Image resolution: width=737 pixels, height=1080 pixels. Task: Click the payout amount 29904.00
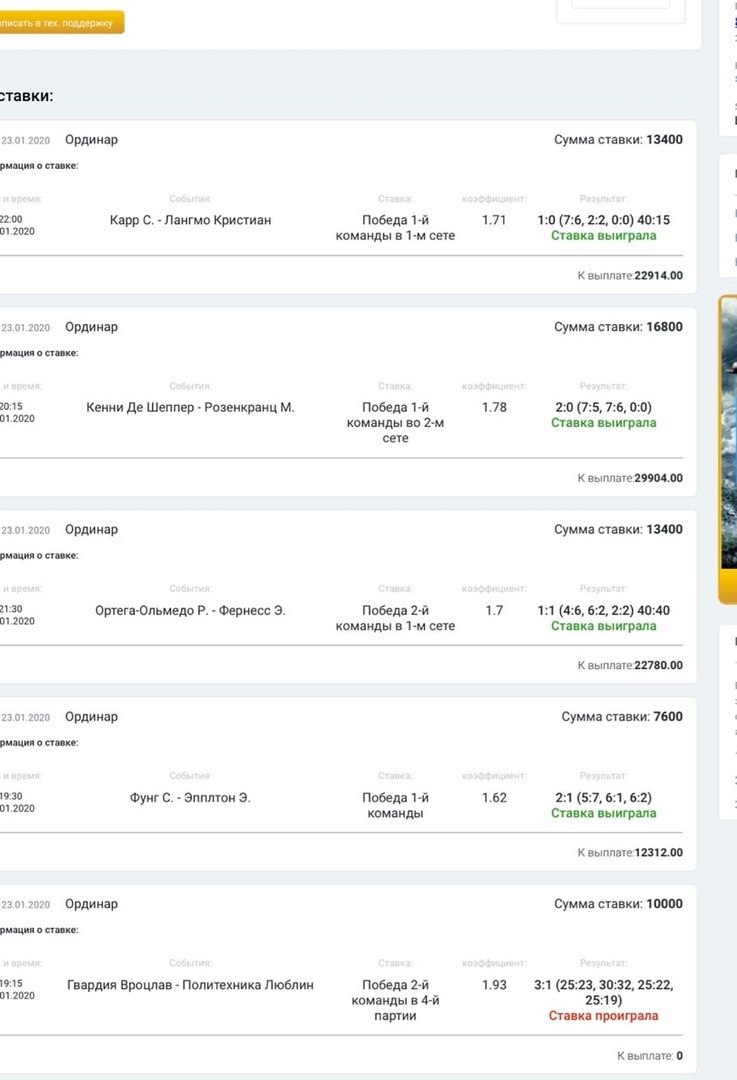click(x=658, y=478)
